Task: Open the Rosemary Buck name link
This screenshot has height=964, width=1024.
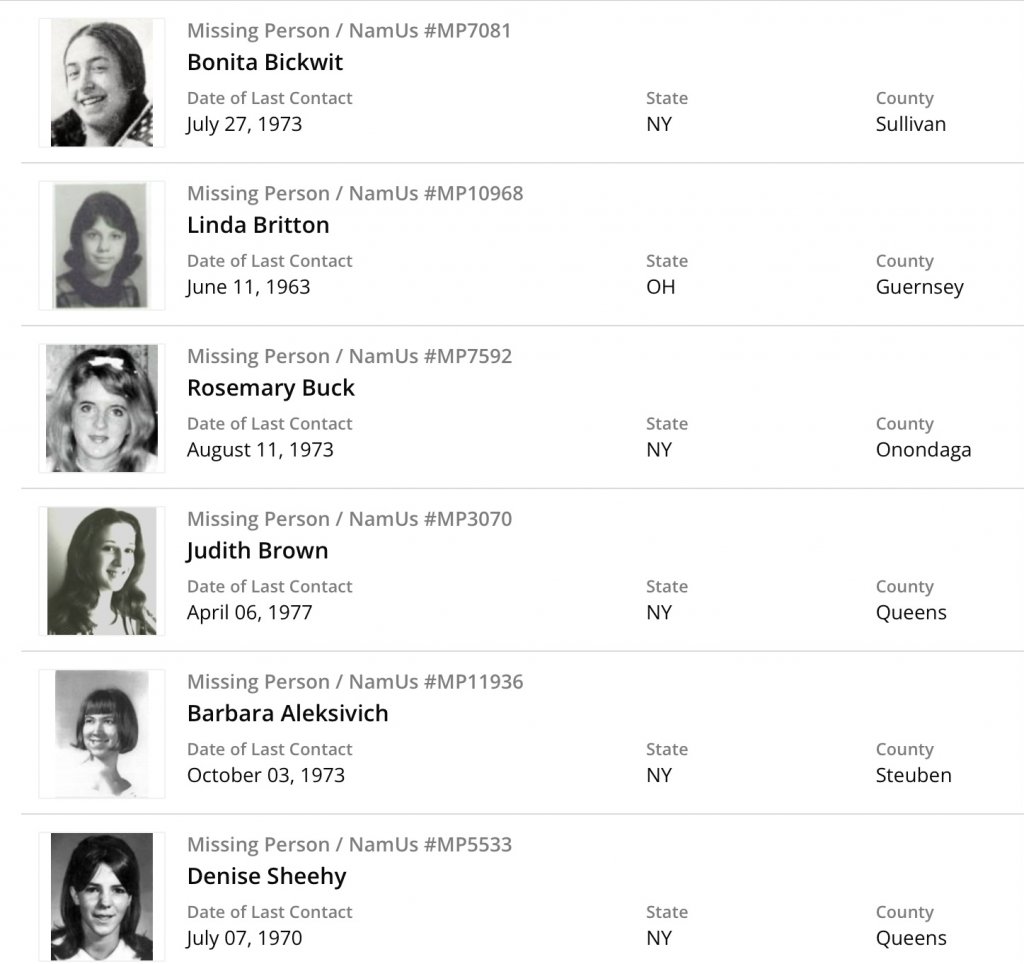Action: tap(271, 388)
